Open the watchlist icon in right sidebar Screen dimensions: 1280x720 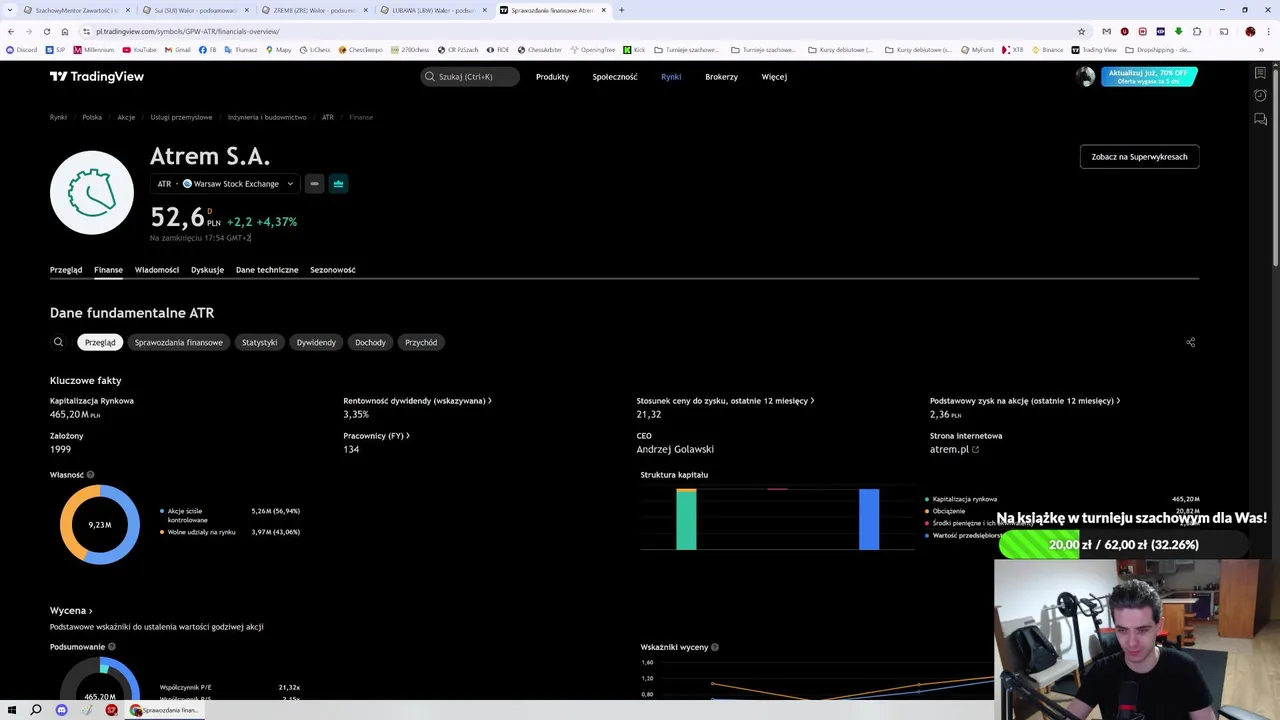point(1260,73)
